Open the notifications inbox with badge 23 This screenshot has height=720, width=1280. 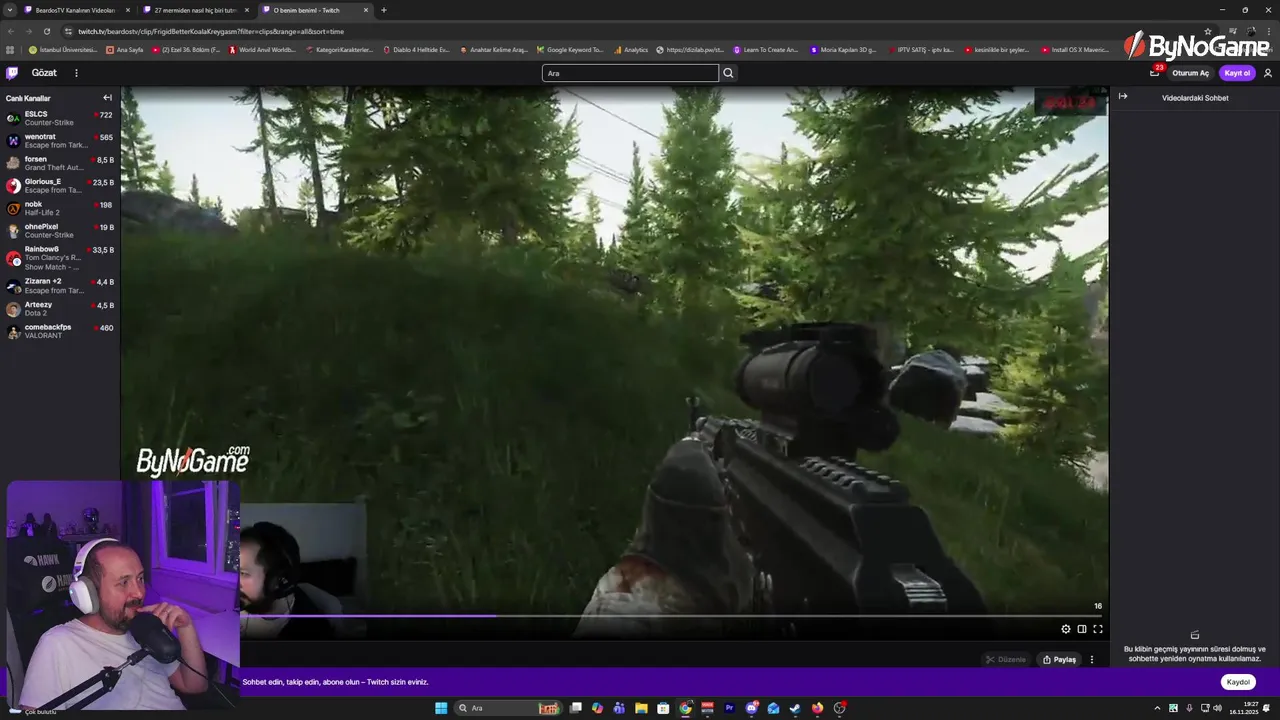coord(1155,72)
